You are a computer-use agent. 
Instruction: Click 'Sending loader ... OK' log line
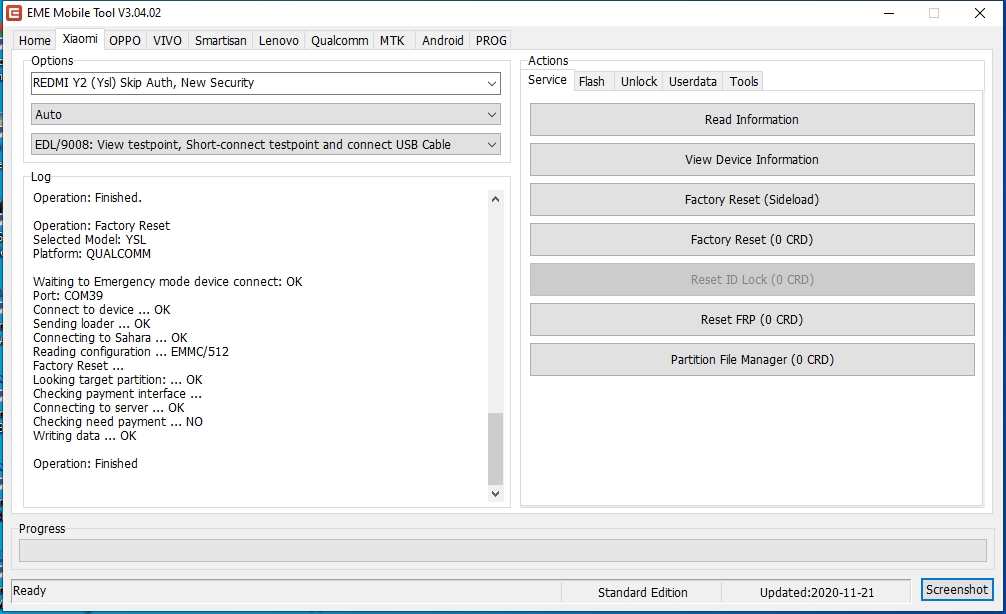point(92,323)
